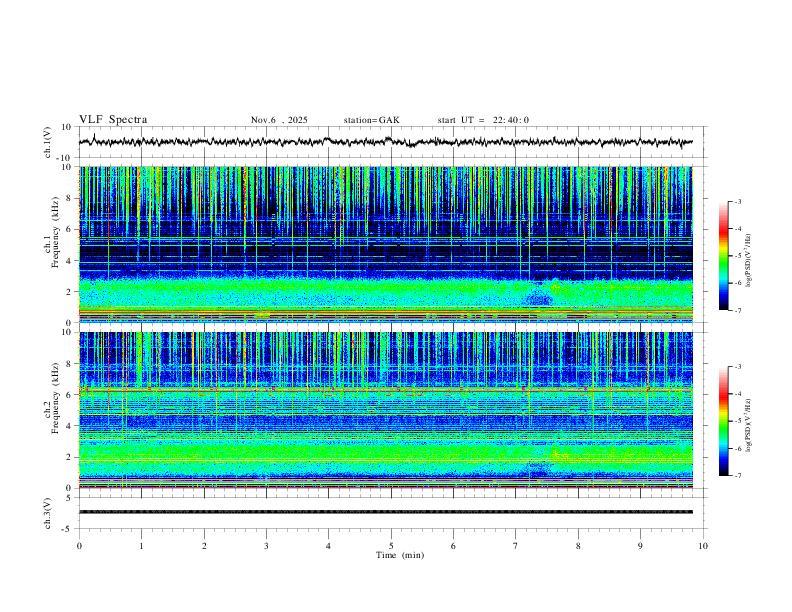Select the 8 minute tick label on time axis
The height and width of the screenshot is (612, 792).
point(578,545)
